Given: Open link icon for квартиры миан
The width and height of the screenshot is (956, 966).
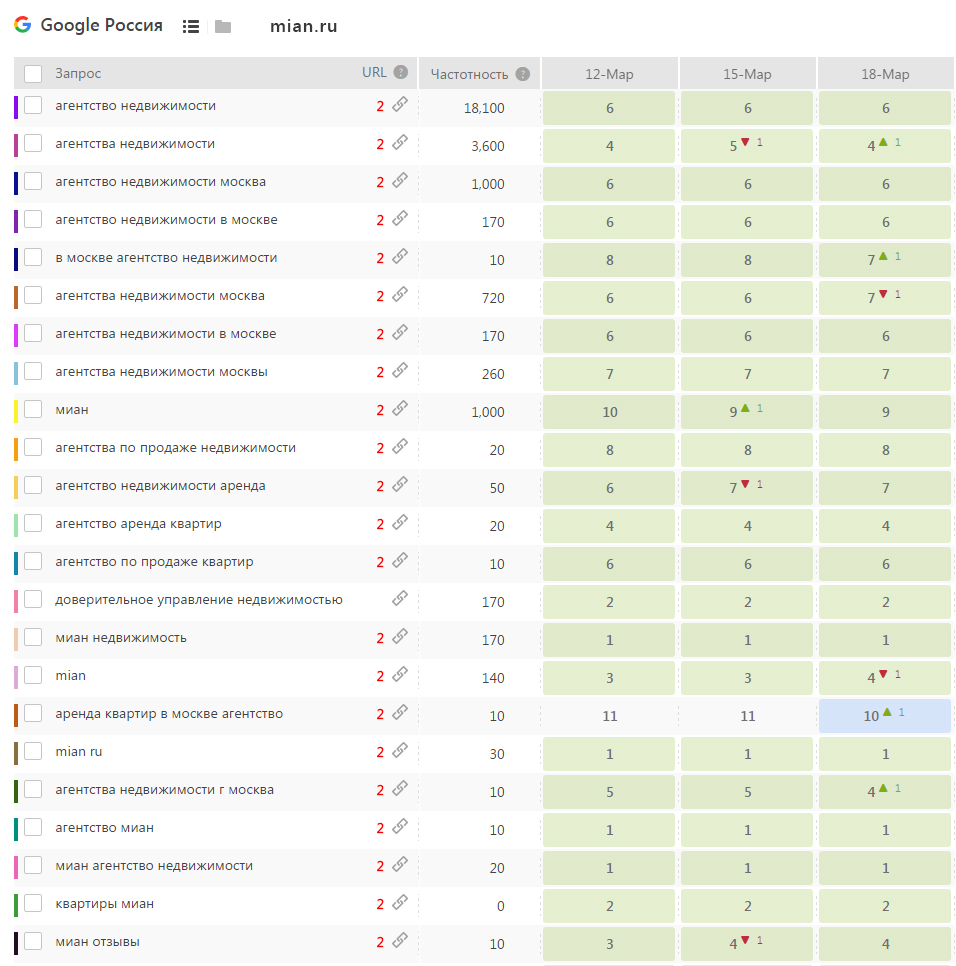Looking at the screenshot, I should click(x=400, y=903).
